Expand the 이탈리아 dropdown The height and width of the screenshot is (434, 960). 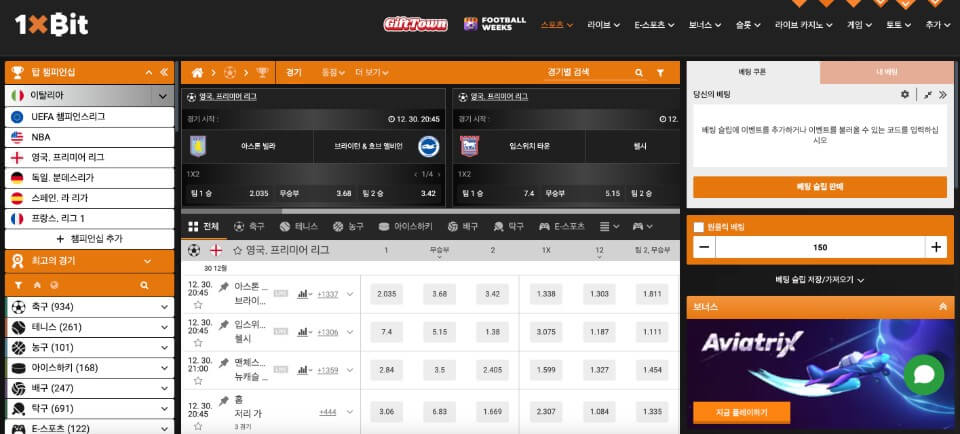click(x=162, y=96)
